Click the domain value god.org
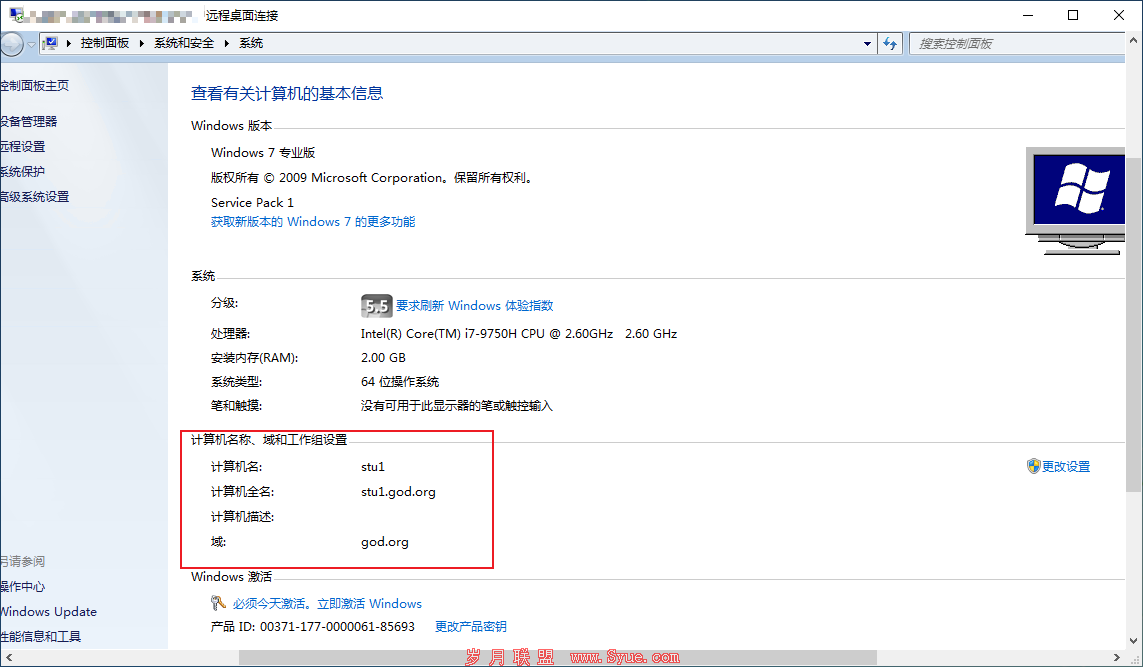The height and width of the screenshot is (667, 1143). click(x=385, y=542)
